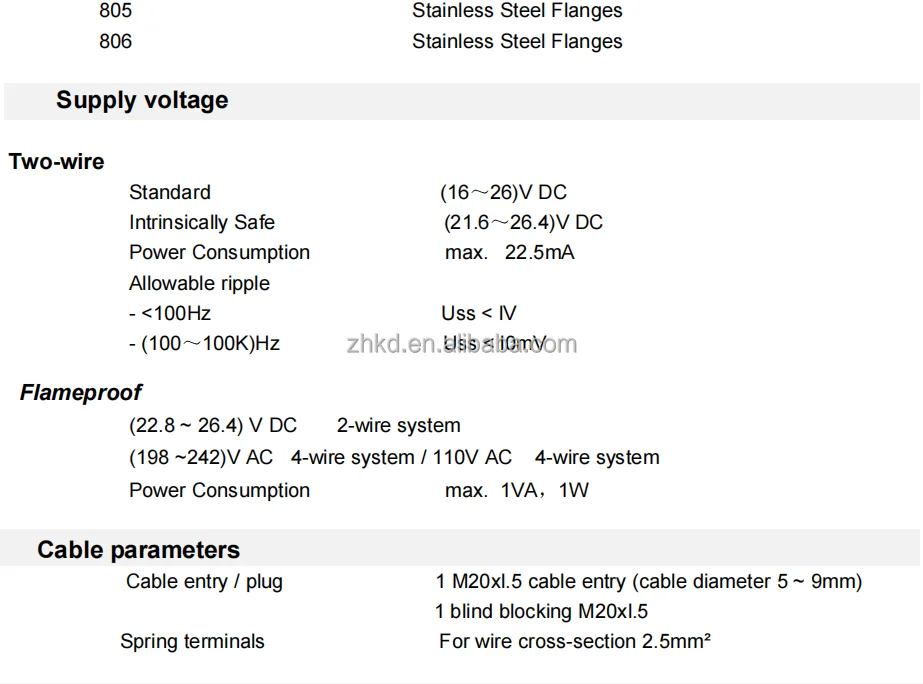The height and width of the screenshot is (684, 923).
Task: Select the Cable entry / plug label
Action: pyautogui.click(x=204, y=582)
